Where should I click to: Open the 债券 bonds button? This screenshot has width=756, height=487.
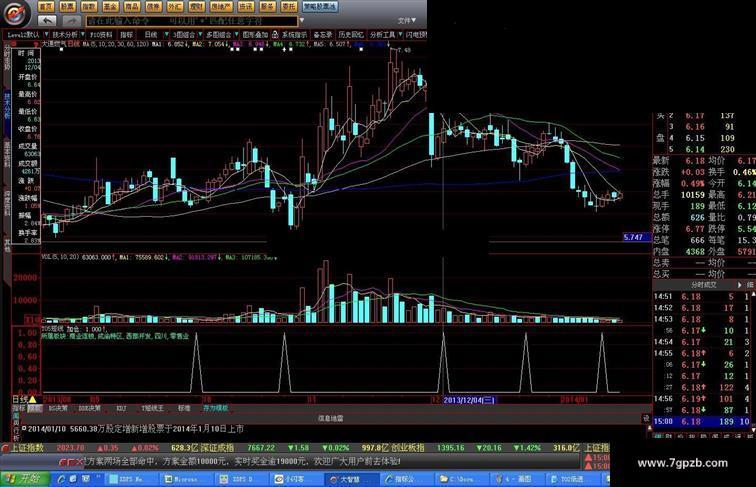(153, 6)
